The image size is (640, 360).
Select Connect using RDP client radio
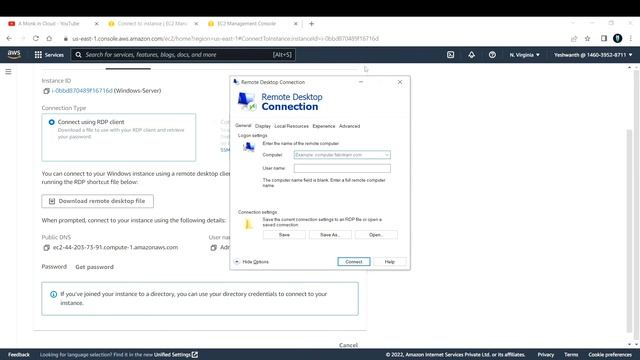click(51, 122)
